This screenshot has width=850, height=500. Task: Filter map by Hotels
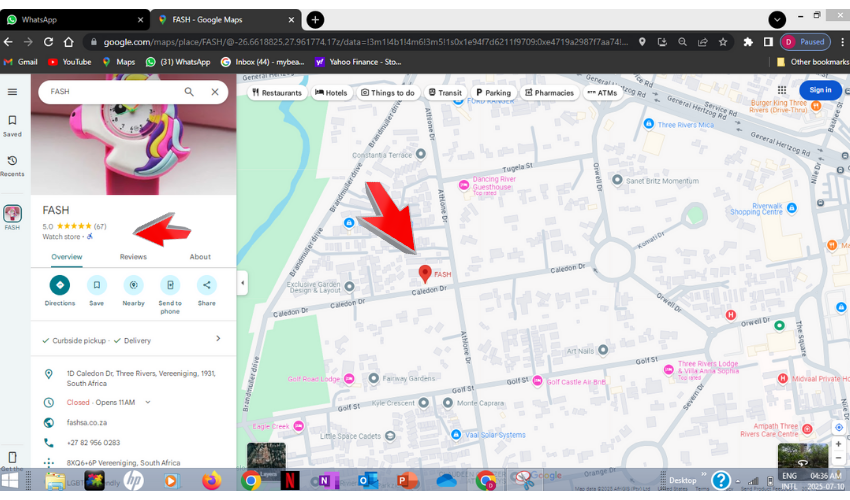[331, 93]
